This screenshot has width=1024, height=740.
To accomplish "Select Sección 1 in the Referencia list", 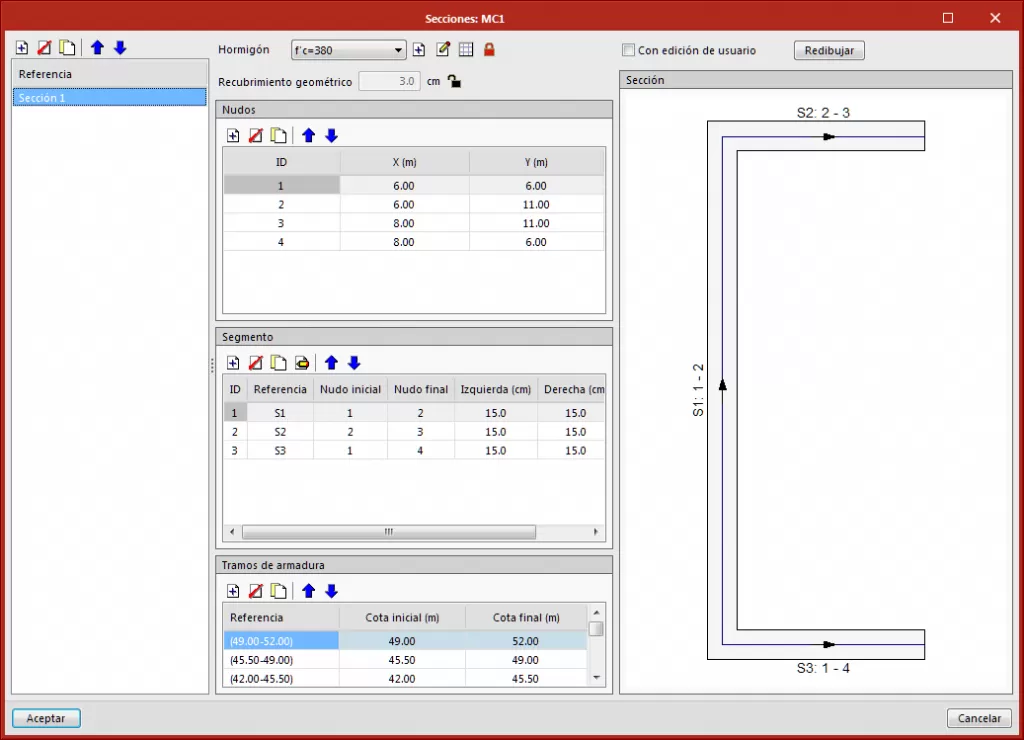I will [109, 98].
